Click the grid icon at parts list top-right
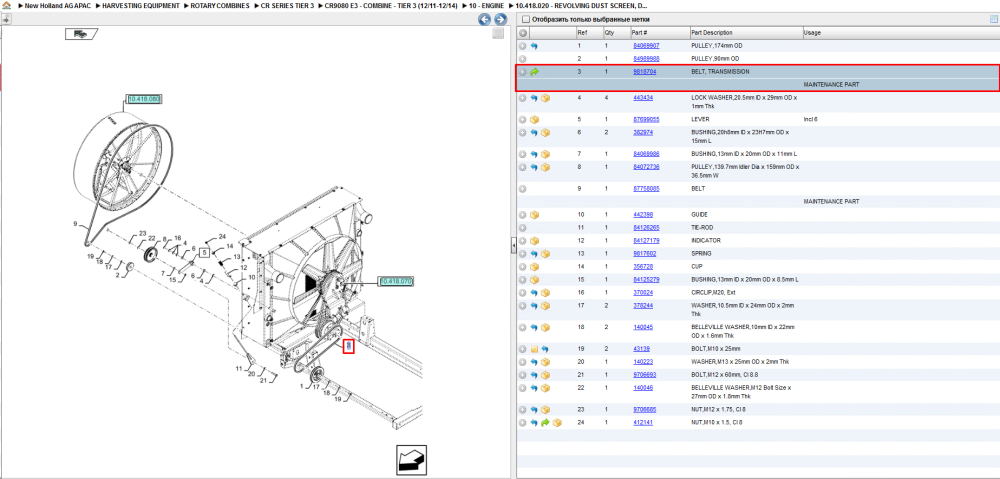1000x479 pixels. [992, 19]
